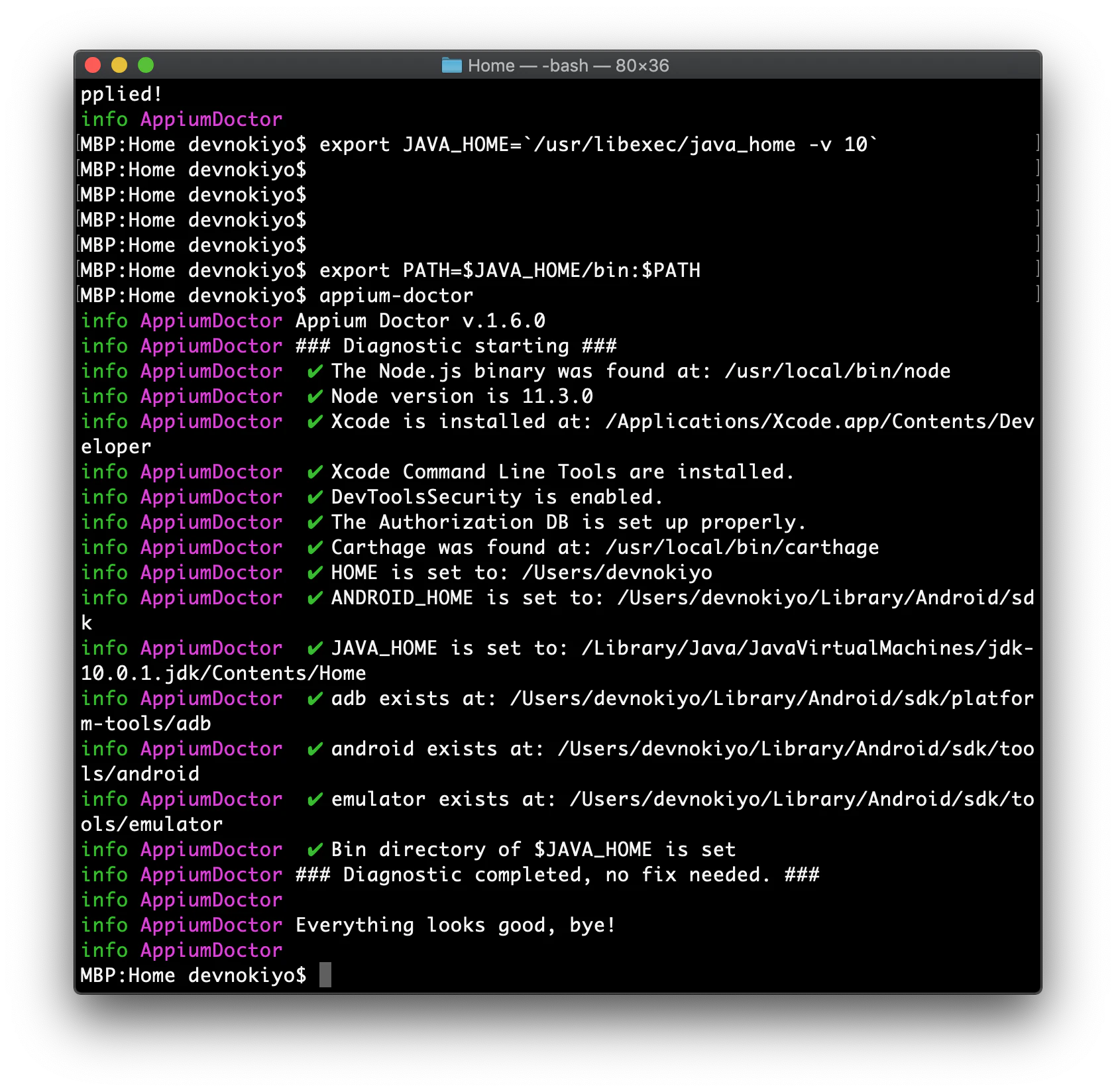Click the 'm-tools/adb' wrapped line
This screenshot has width=1116, height=1092.
tap(146, 724)
